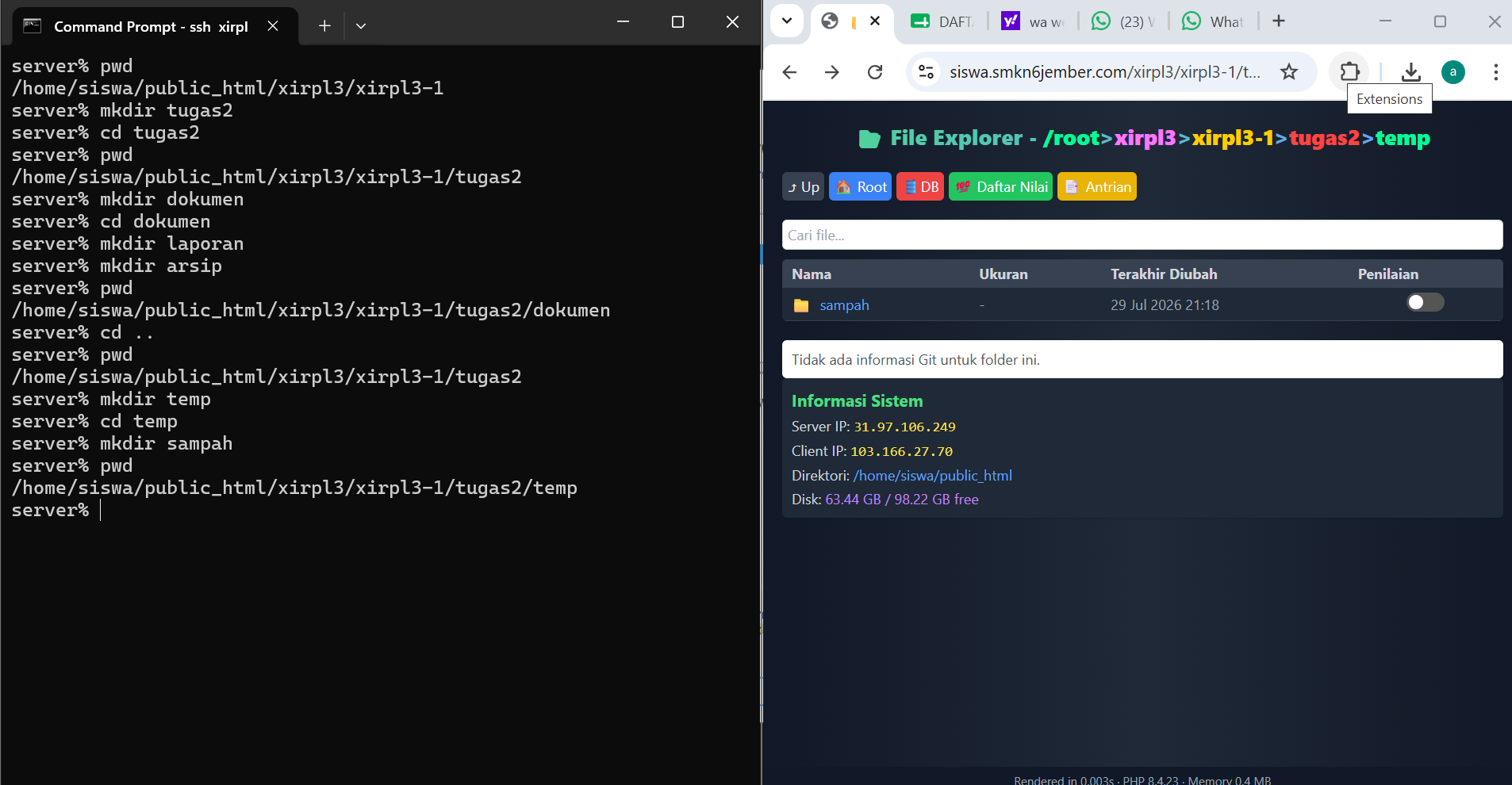Click the terminal line 'mkdir laporan'

[x=128, y=244]
